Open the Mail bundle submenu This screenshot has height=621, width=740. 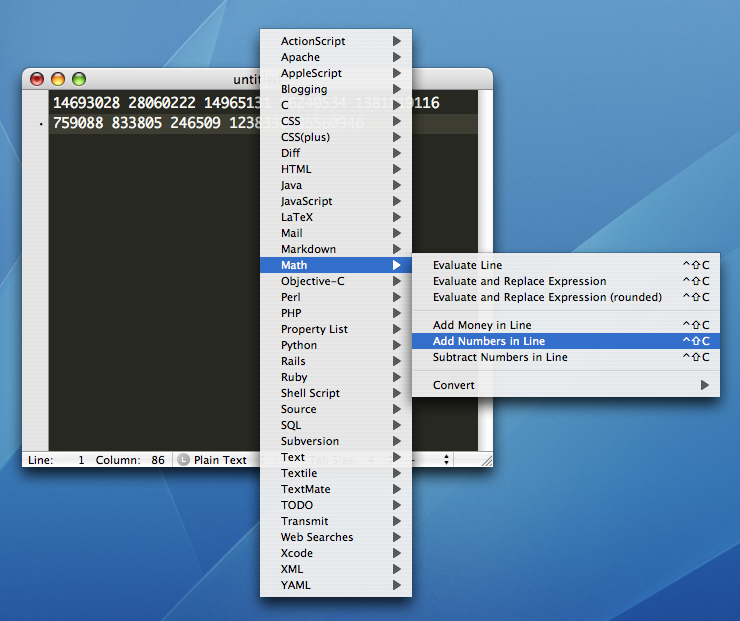click(336, 234)
